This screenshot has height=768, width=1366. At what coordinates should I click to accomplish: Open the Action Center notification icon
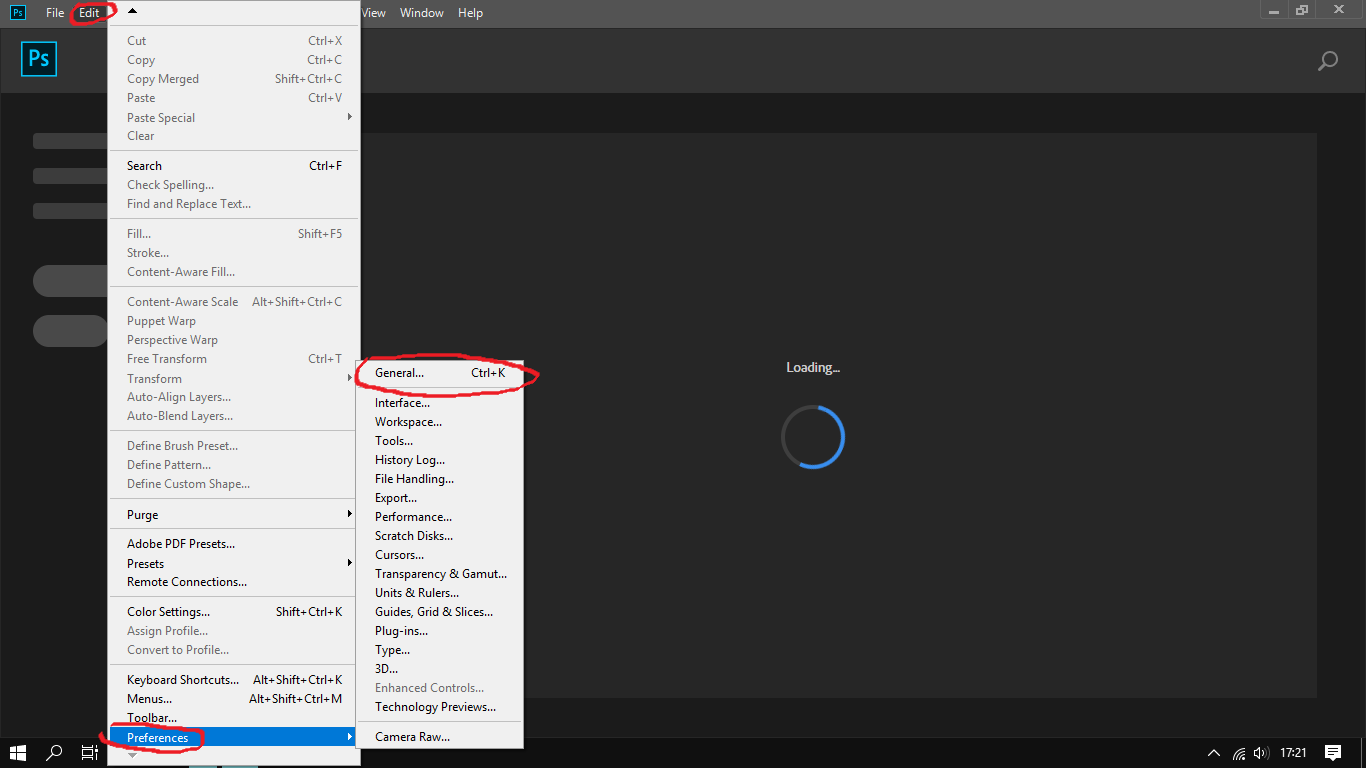[1333, 753]
